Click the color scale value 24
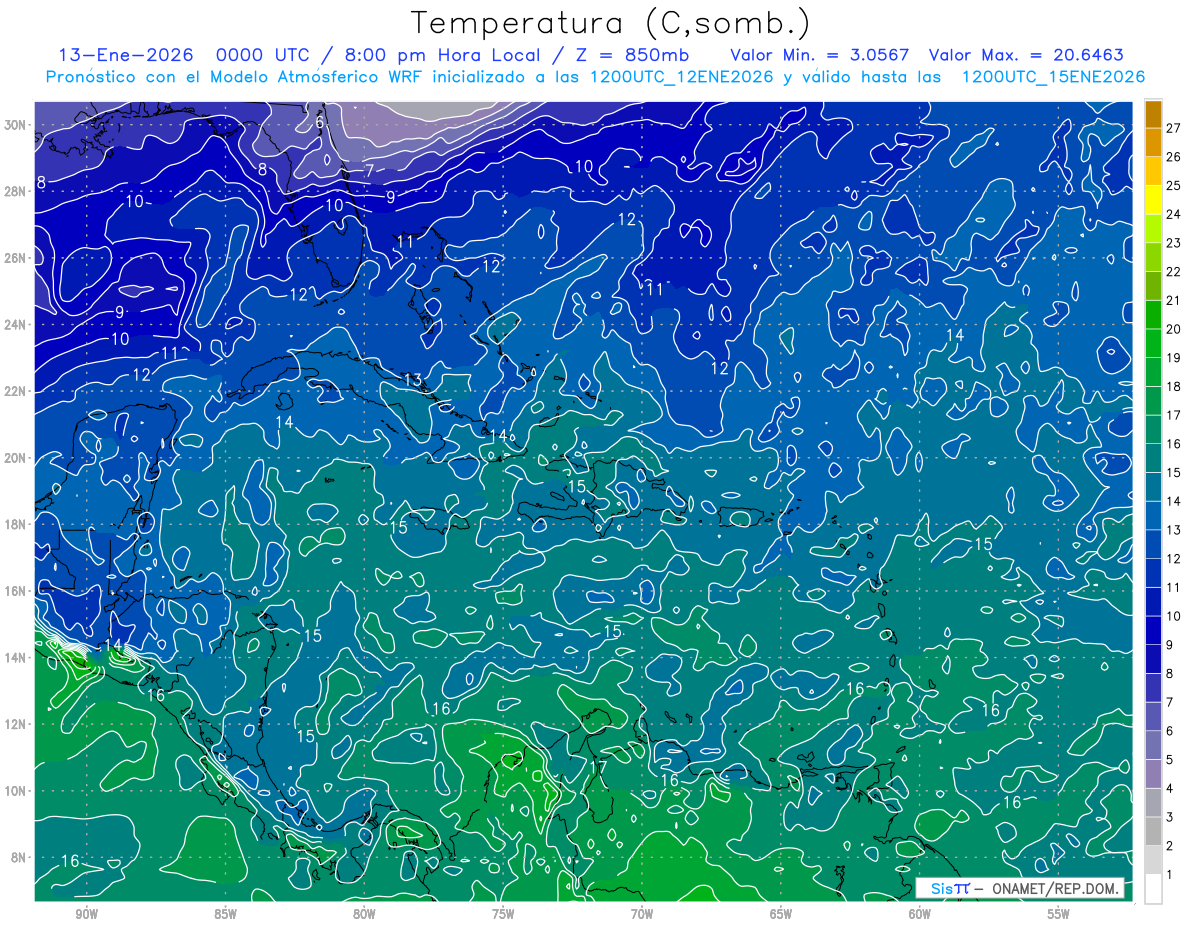This screenshot has width=1200, height=927. tap(1175, 214)
